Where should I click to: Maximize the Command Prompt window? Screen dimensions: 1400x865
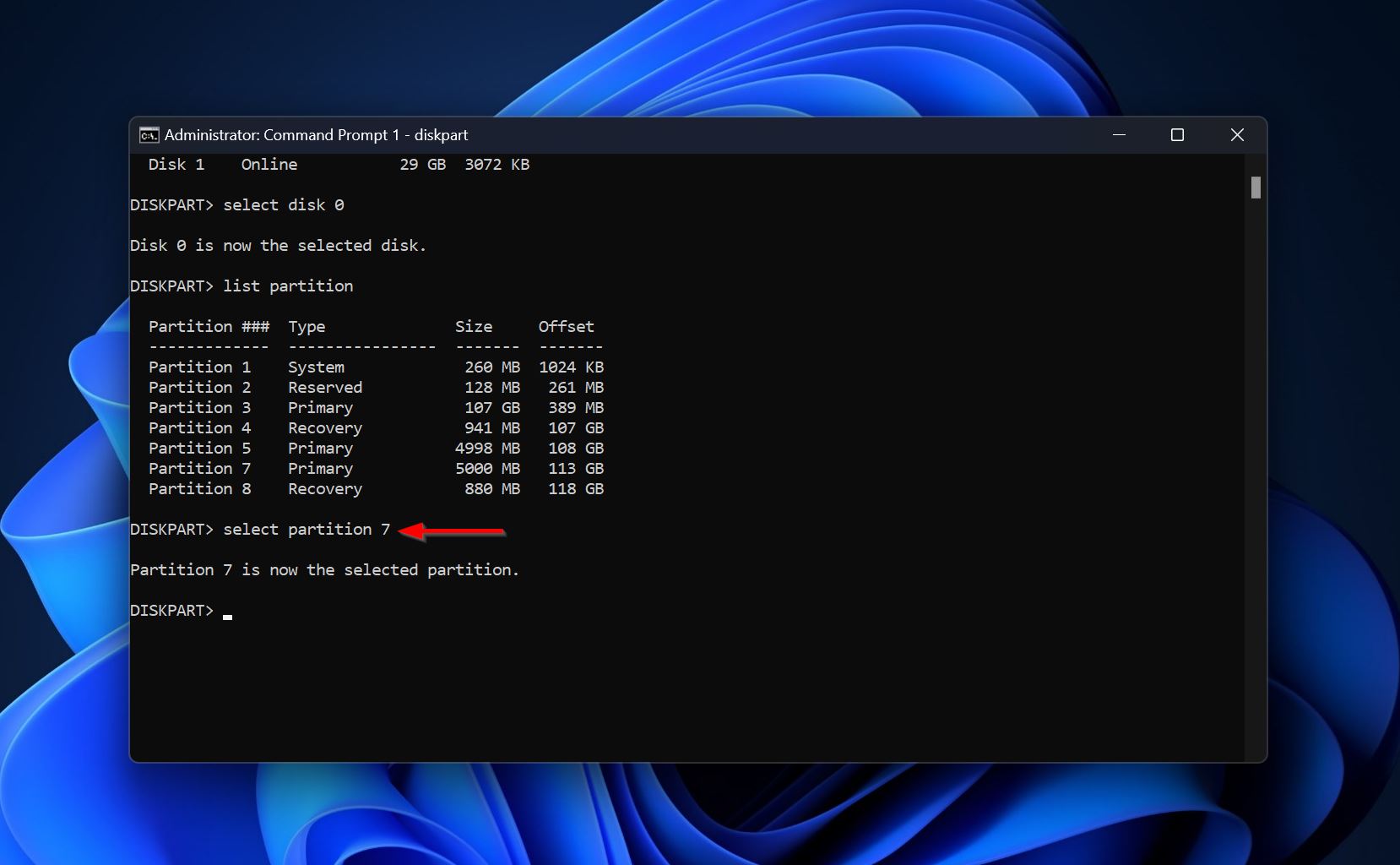click(x=1177, y=135)
